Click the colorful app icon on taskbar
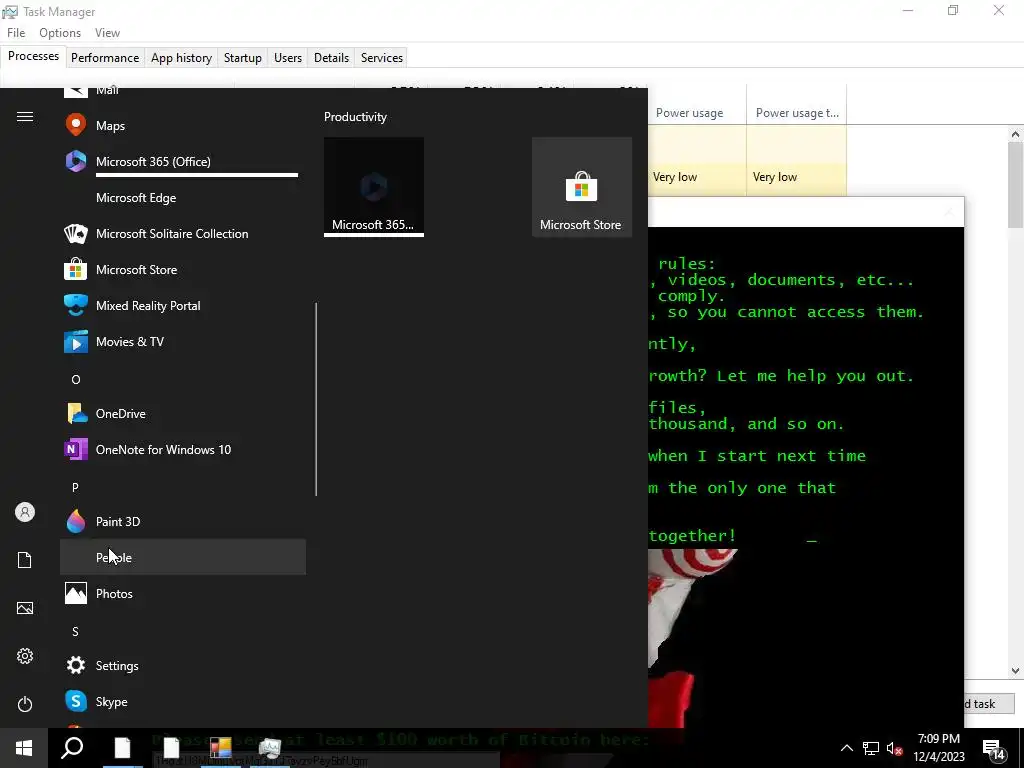 pyautogui.click(x=221, y=748)
